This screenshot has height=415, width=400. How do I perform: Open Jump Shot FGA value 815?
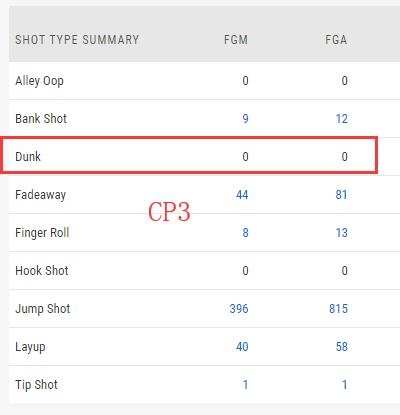click(x=339, y=309)
